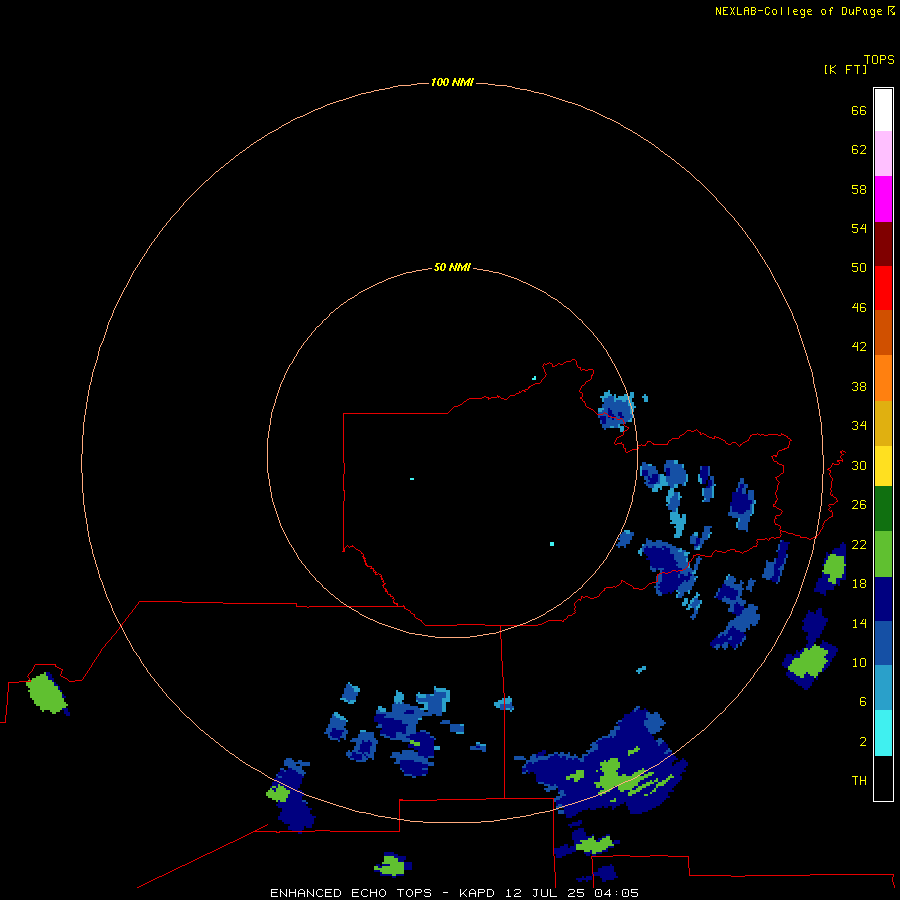Click the 30 legend value label
900x900 pixels.
[x=859, y=465]
